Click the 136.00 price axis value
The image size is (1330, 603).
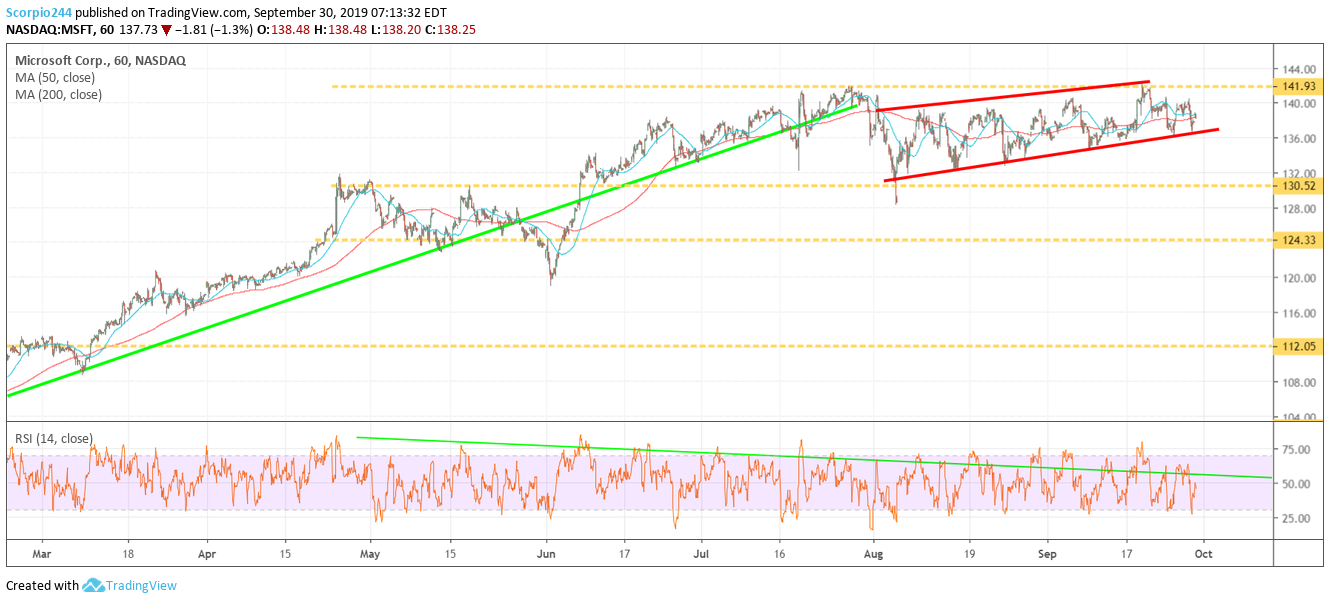coord(1301,138)
